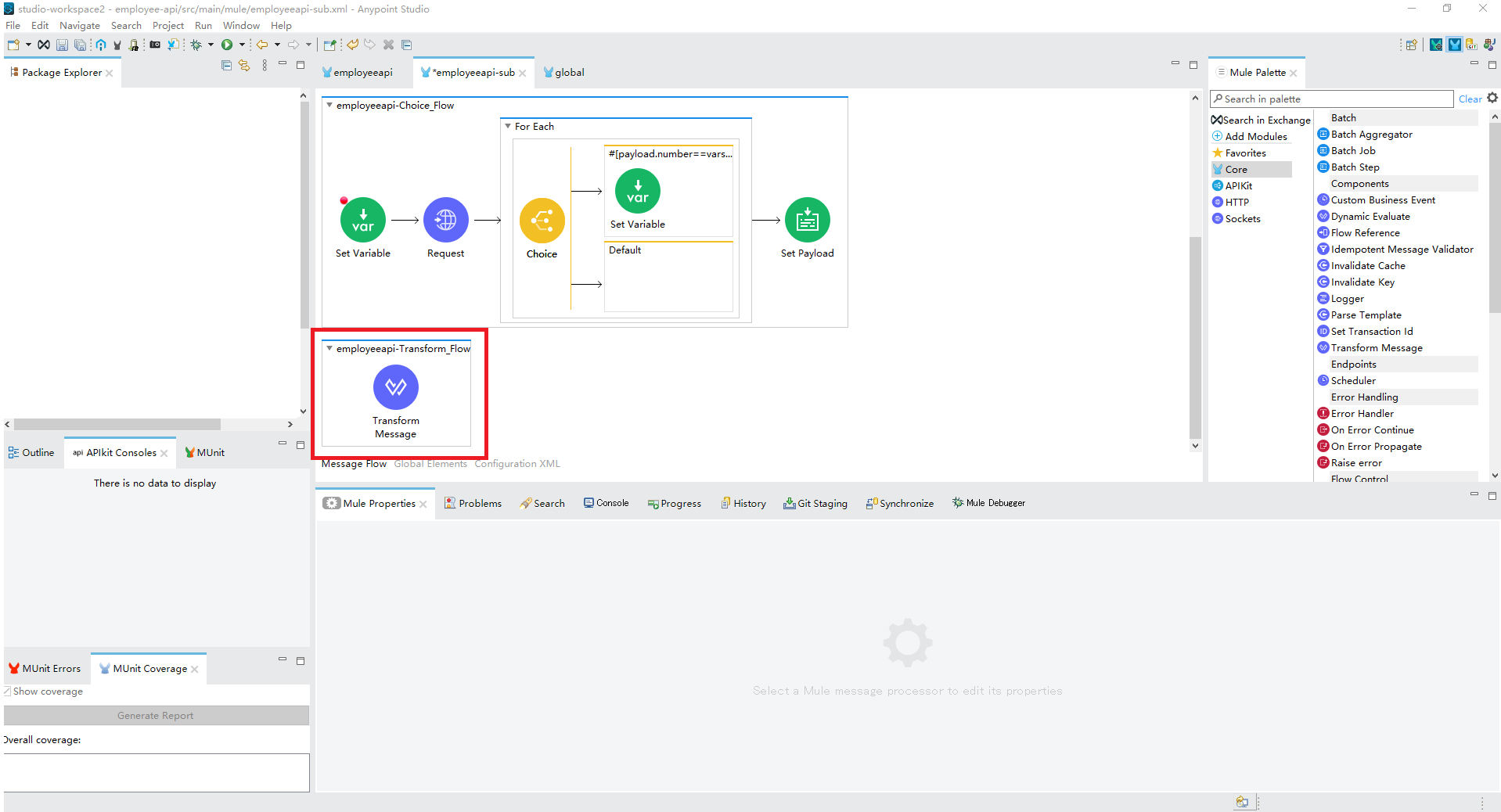
Task: Select Flow Reference in the Mule Palette
Action: (1365, 232)
